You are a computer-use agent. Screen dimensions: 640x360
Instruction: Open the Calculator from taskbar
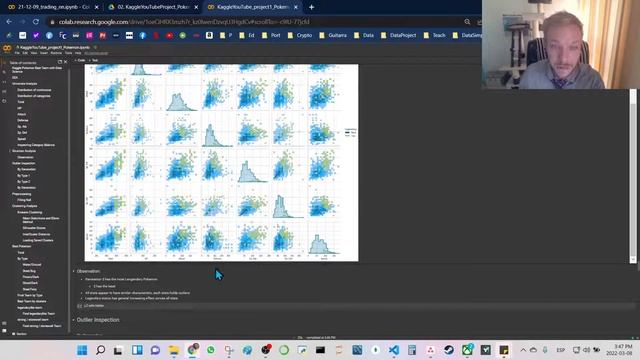412,350
